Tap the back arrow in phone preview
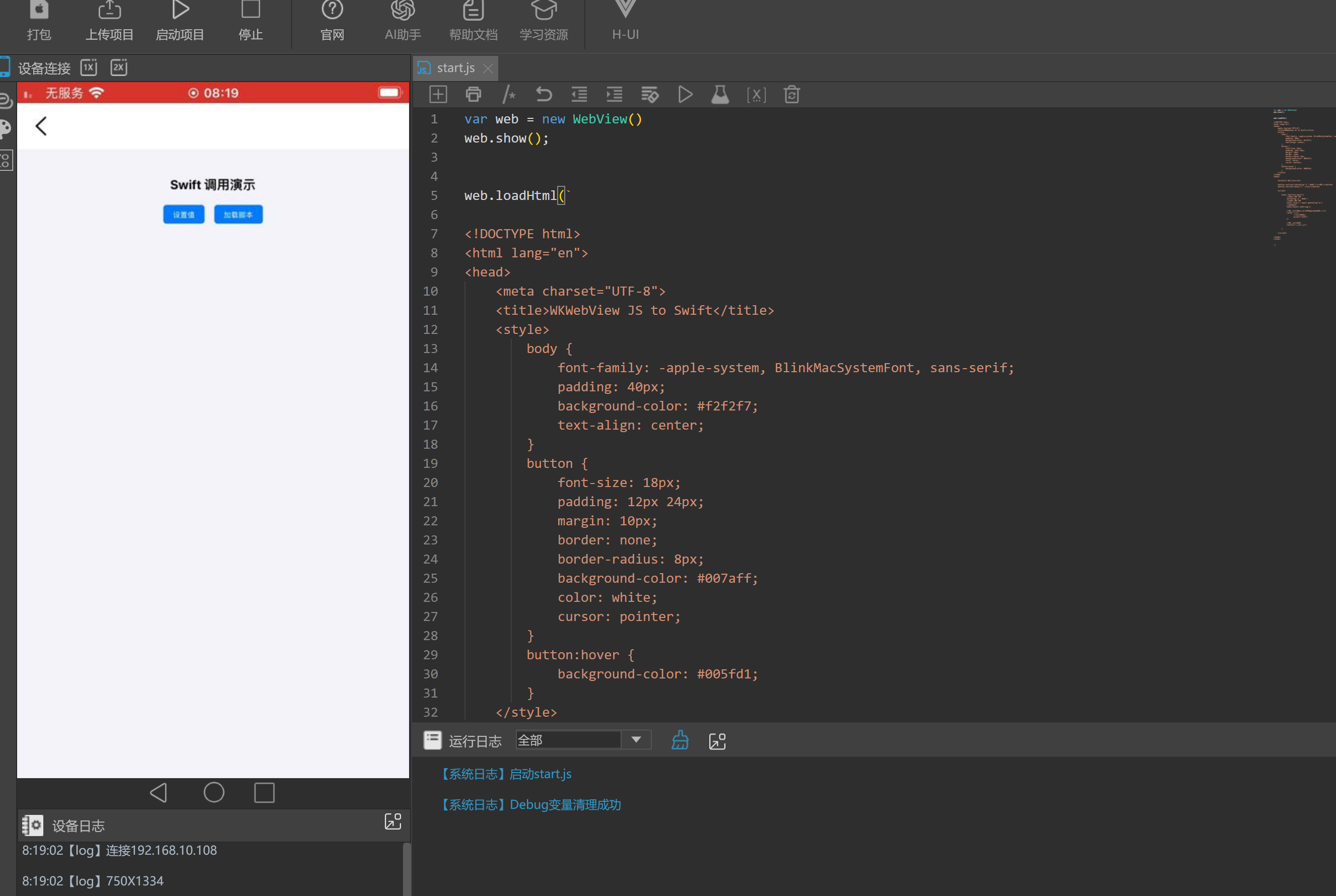This screenshot has width=1336, height=896. (x=41, y=126)
